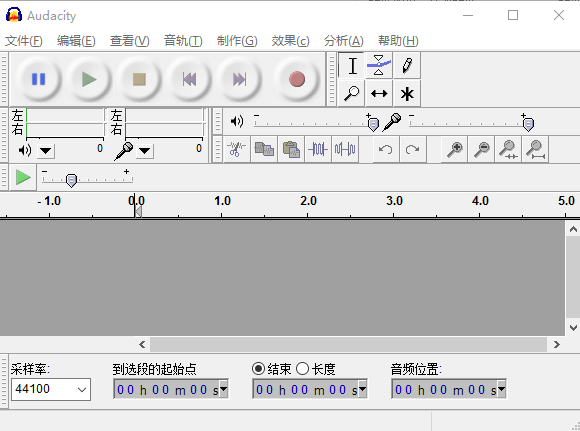
Task: Click the recording meter left/right level bars
Action: coord(164,123)
